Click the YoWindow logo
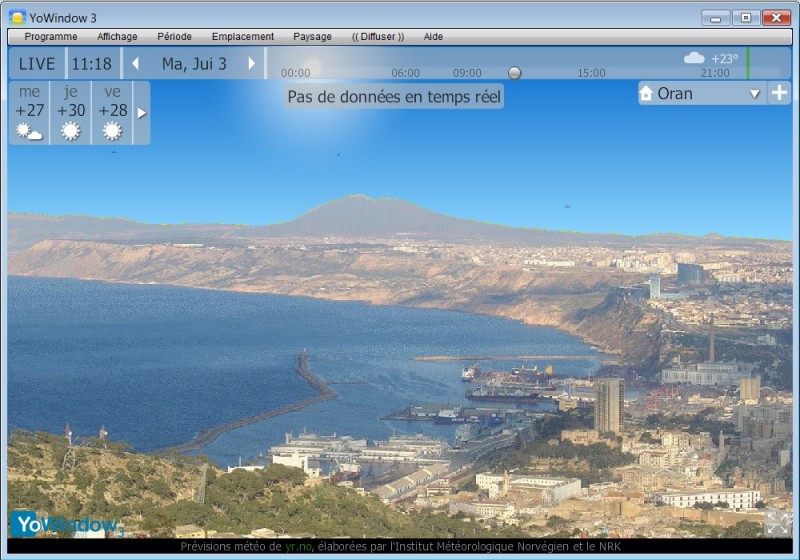The image size is (800, 560). pyautogui.click(x=67, y=524)
